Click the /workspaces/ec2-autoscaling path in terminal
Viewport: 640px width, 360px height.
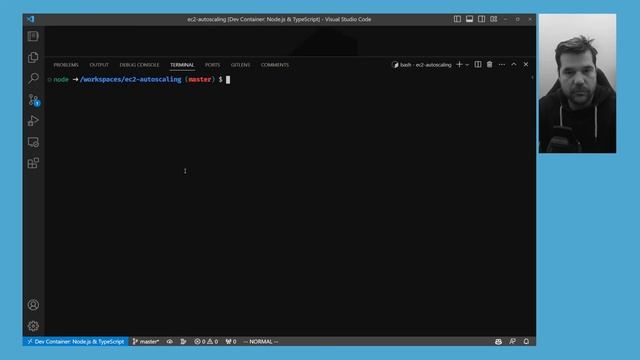(131, 79)
